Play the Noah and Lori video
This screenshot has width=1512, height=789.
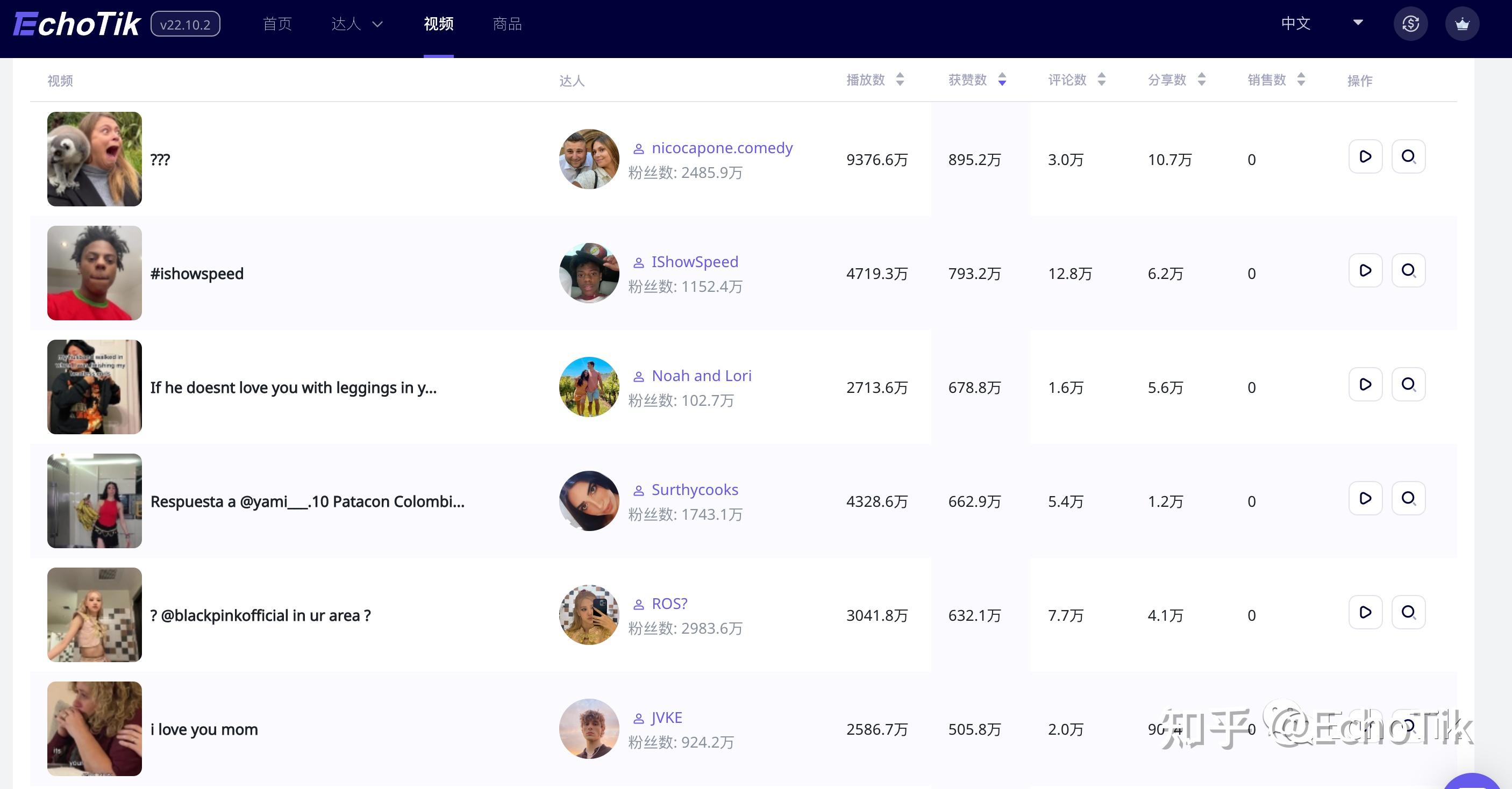pos(1365,384)
